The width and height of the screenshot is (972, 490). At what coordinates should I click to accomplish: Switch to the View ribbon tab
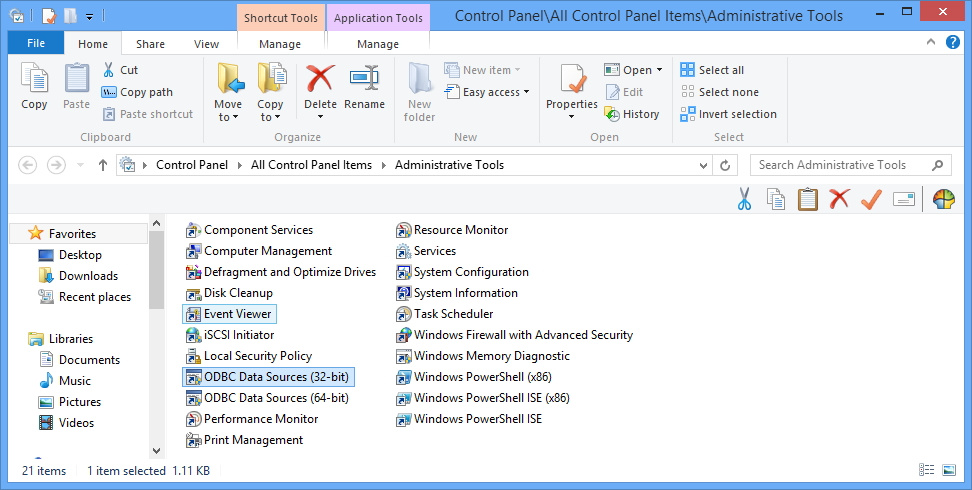[206, 44]
